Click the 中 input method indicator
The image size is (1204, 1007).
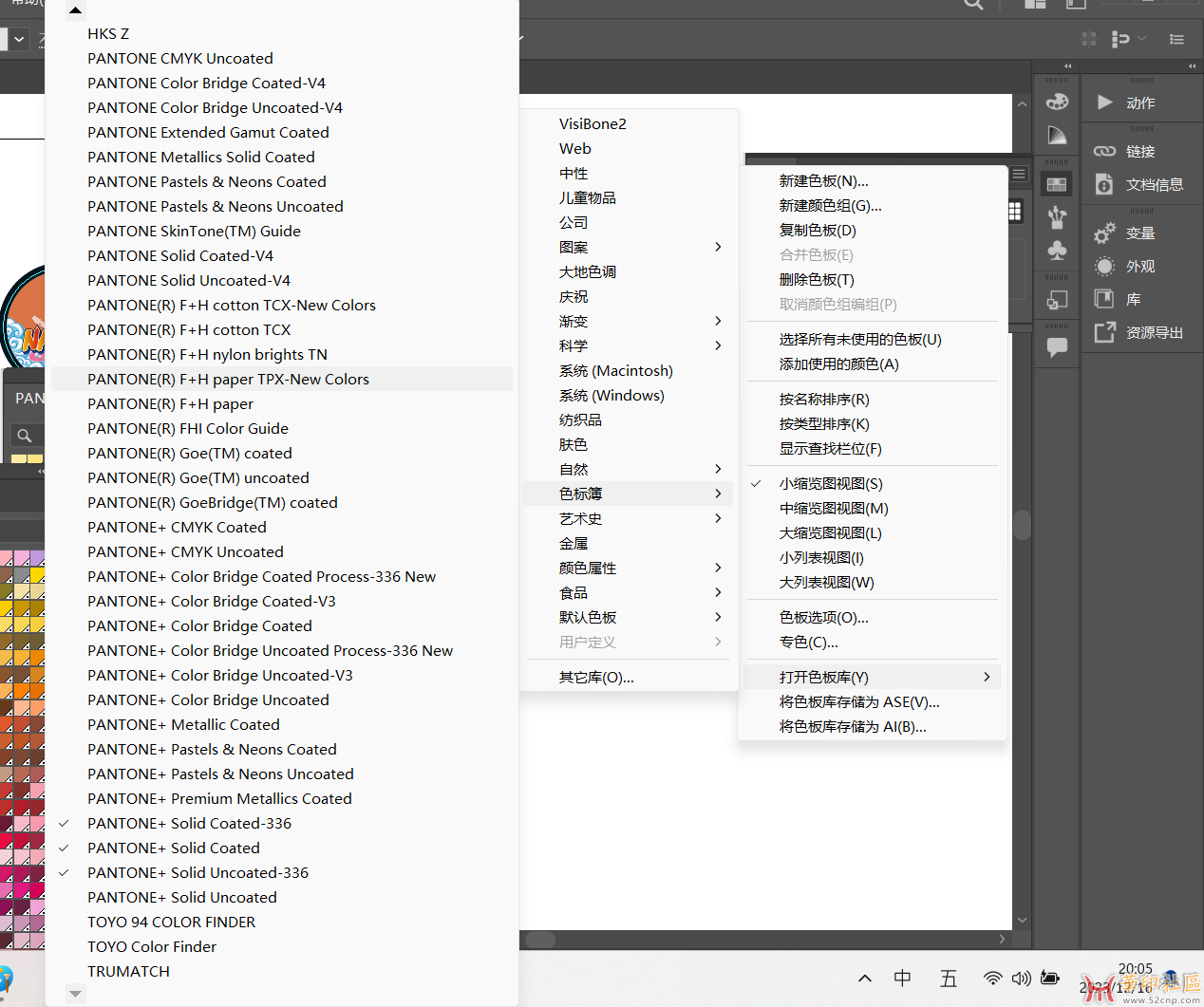(903, 978)
